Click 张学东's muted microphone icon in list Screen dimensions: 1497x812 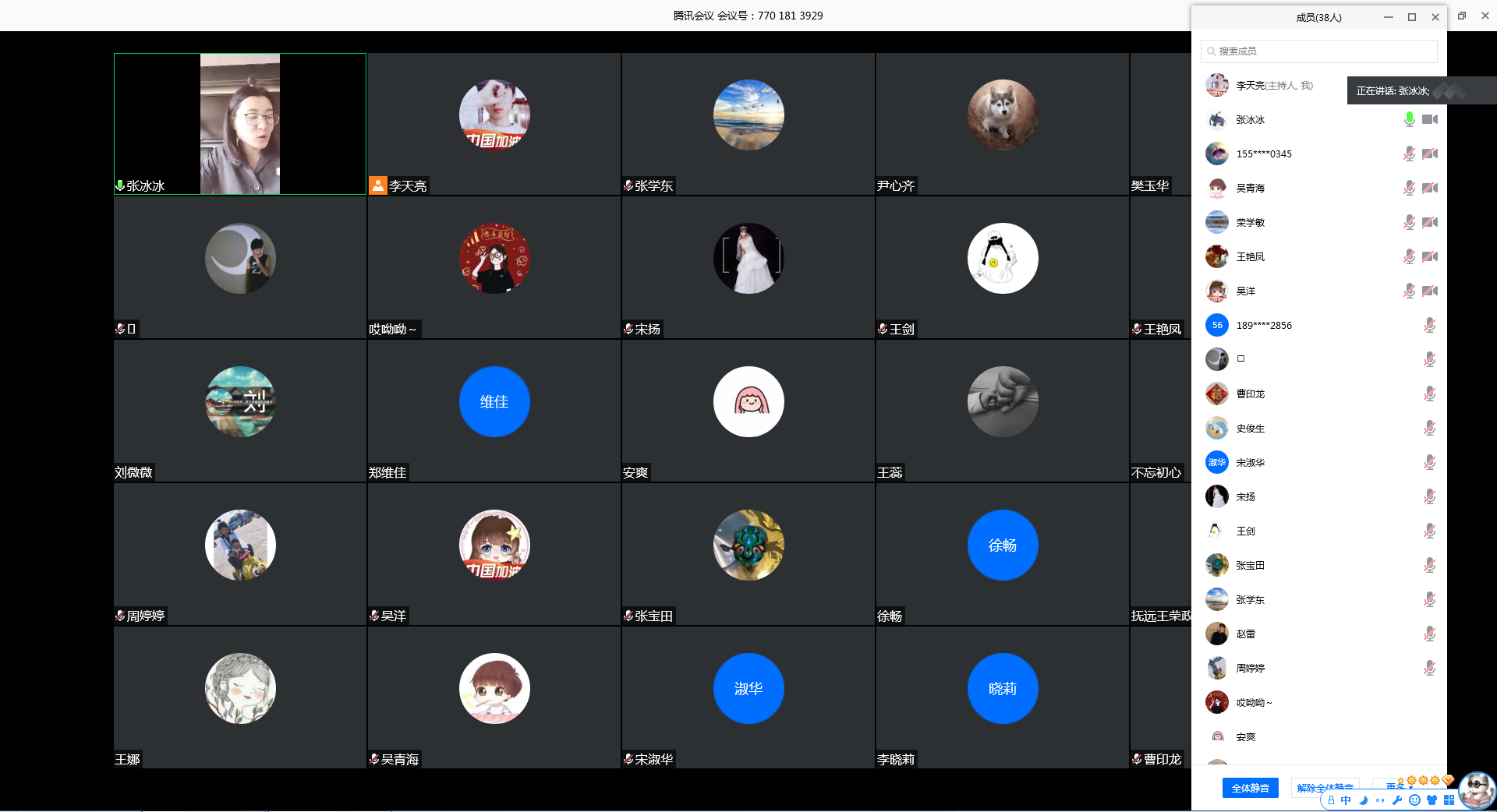point(1429,599)
